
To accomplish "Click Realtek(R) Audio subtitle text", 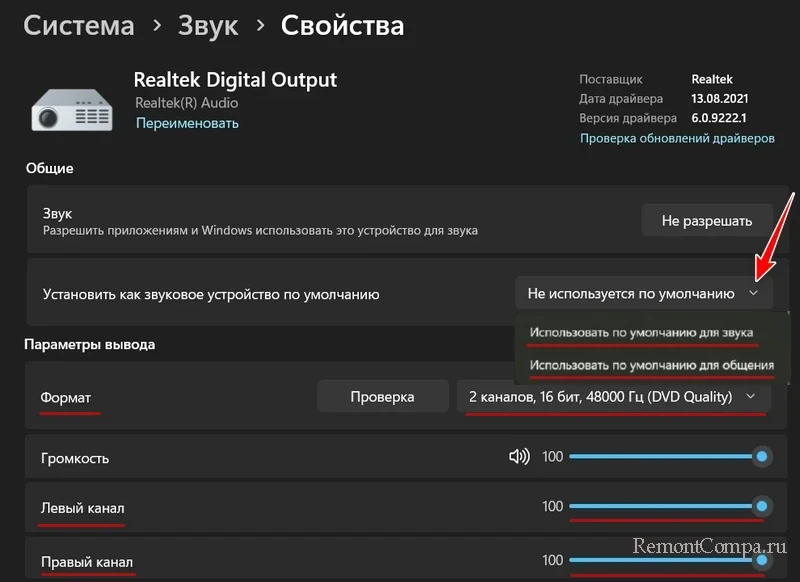I will point(187,103).
